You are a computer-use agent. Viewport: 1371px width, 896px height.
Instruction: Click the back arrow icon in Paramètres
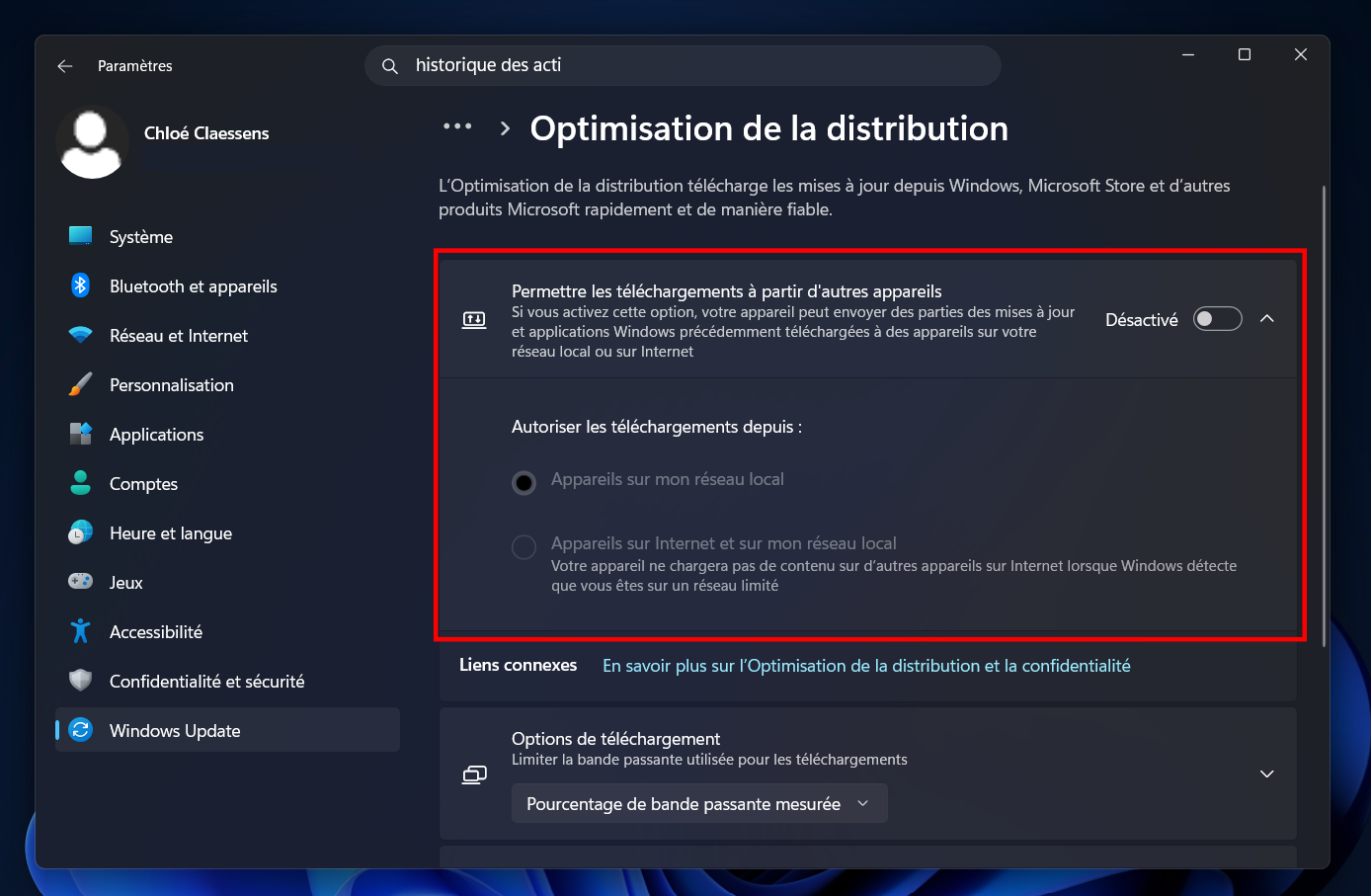click(65, 66)
